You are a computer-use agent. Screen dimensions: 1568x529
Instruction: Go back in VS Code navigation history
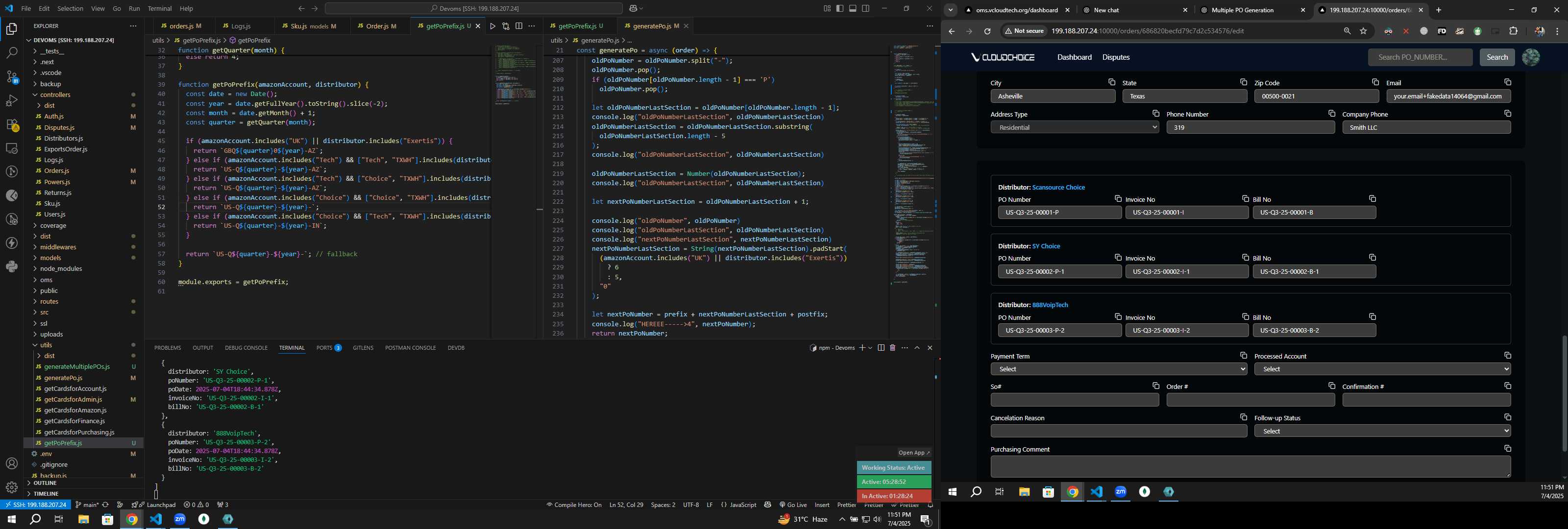(301, 8)
